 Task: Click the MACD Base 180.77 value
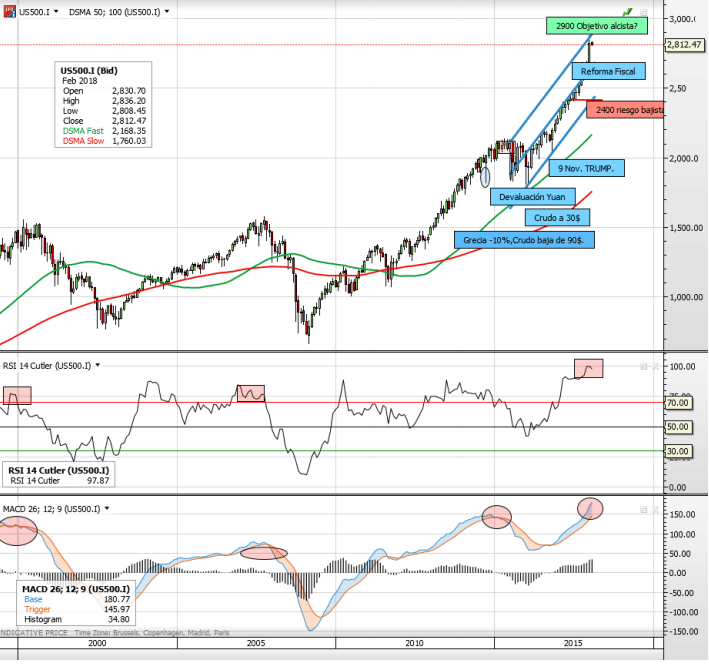117,599
